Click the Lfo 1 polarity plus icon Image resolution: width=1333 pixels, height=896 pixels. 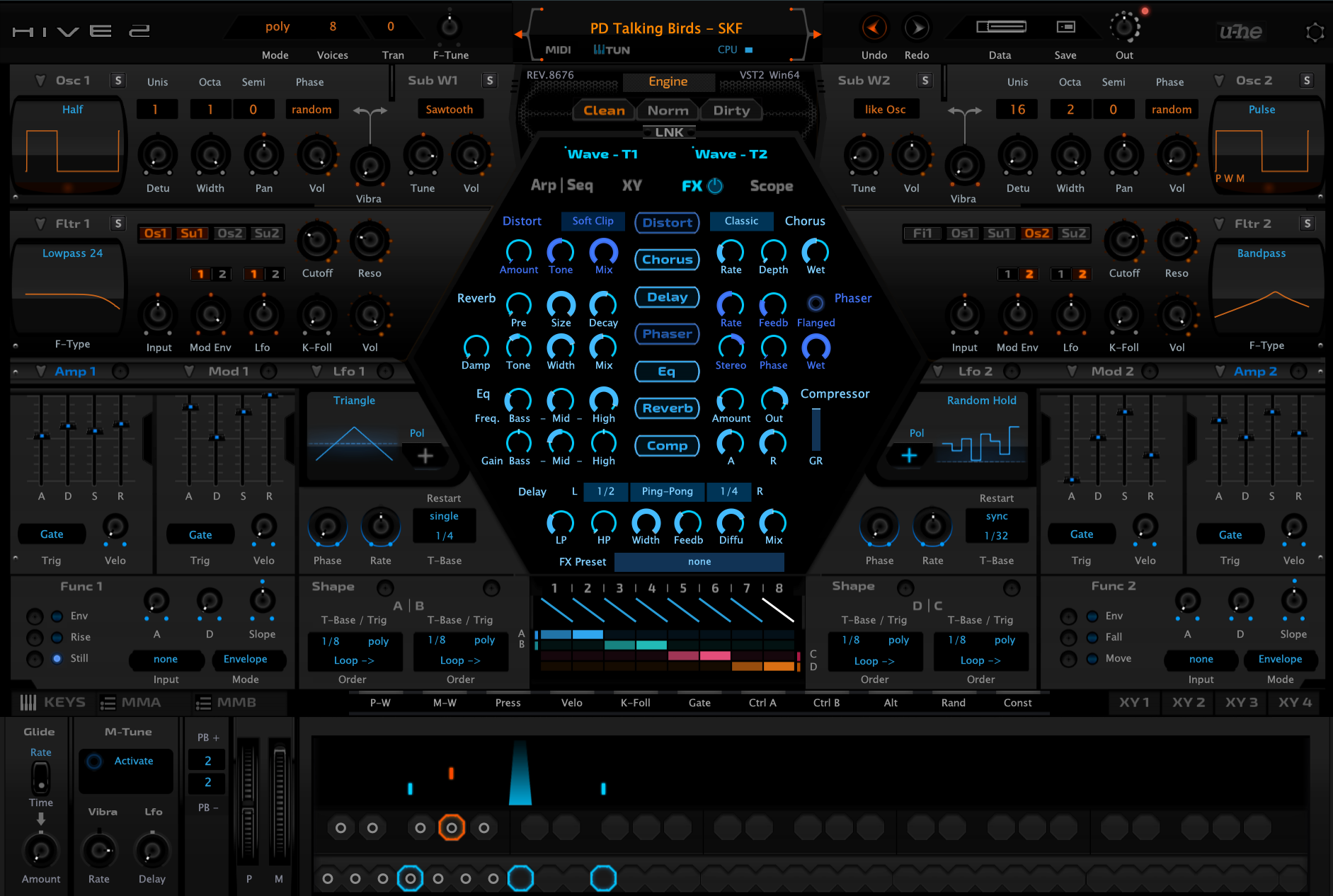point(425,456)
